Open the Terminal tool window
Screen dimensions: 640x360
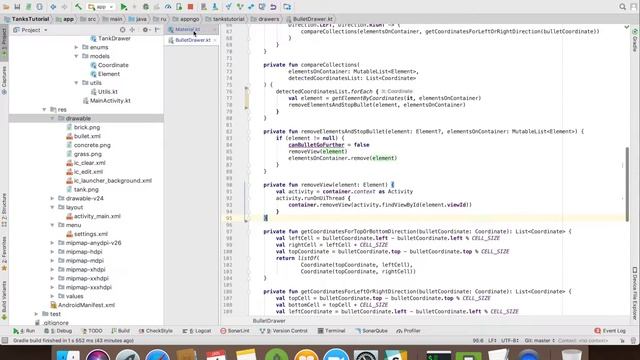tap(331, 331)
